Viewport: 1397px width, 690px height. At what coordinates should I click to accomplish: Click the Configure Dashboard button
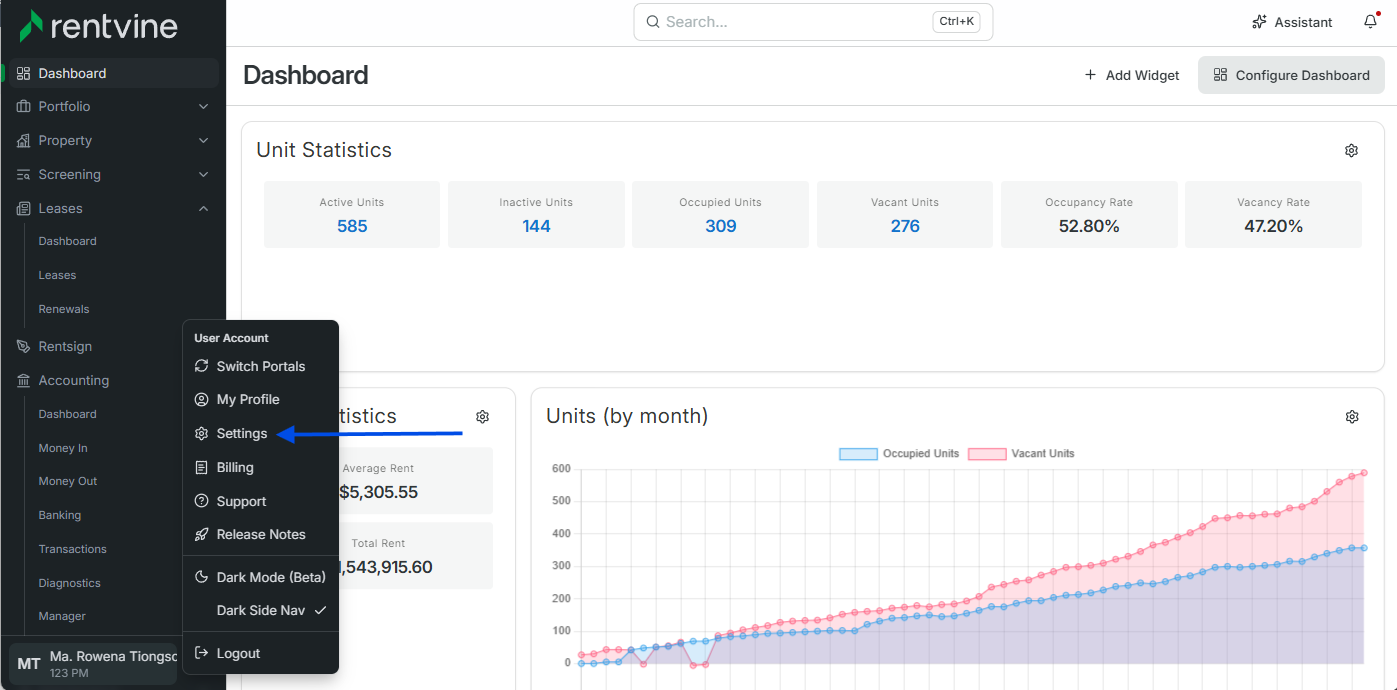pyautogui.click(x=1291, y=75)
